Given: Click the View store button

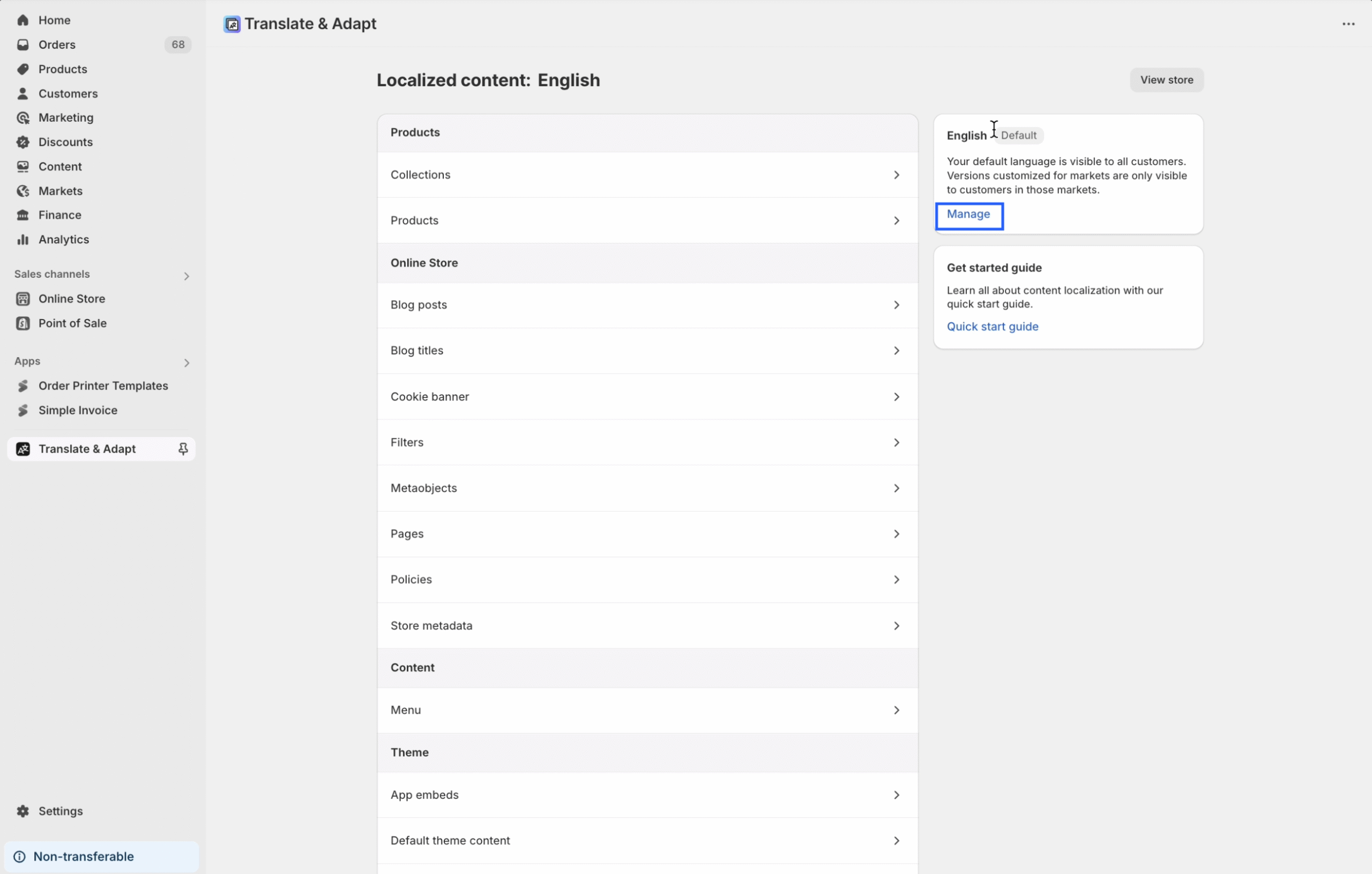Looking at the screenshot, I should click(x=1166, y=80).
